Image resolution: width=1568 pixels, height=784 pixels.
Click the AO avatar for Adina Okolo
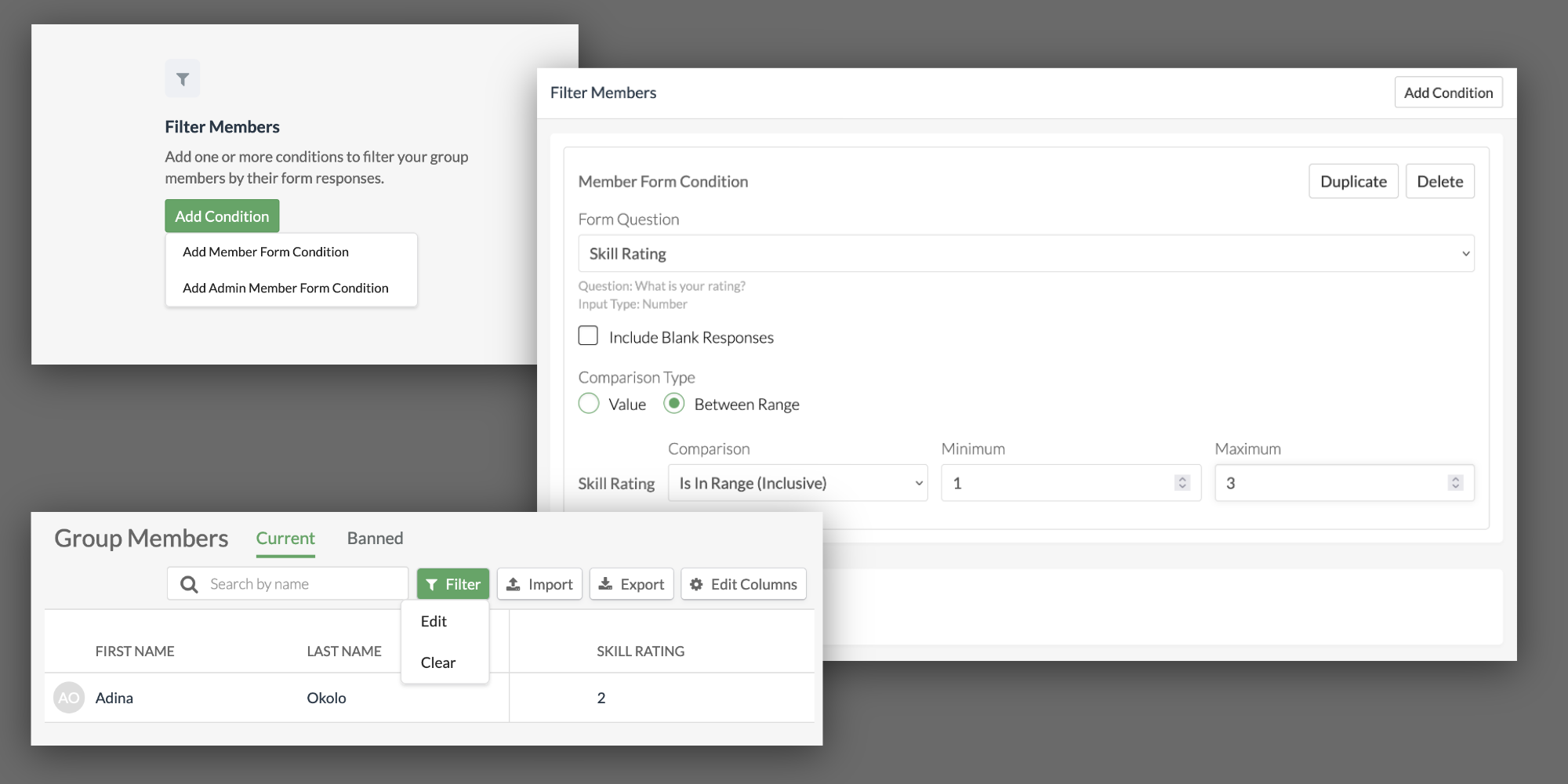click(x=69, y=698)
